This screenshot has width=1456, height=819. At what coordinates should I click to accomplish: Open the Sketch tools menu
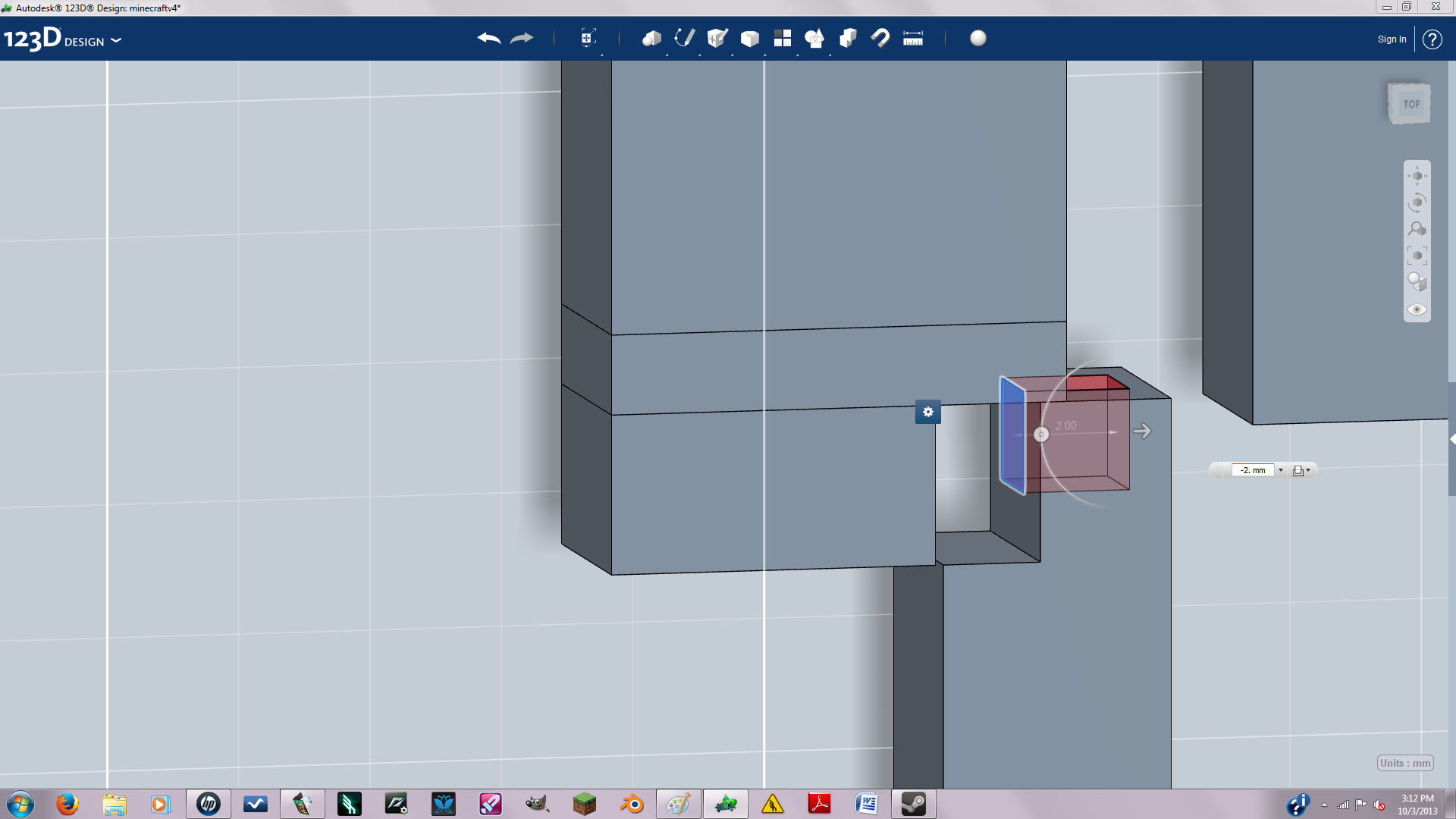(684, 38)
